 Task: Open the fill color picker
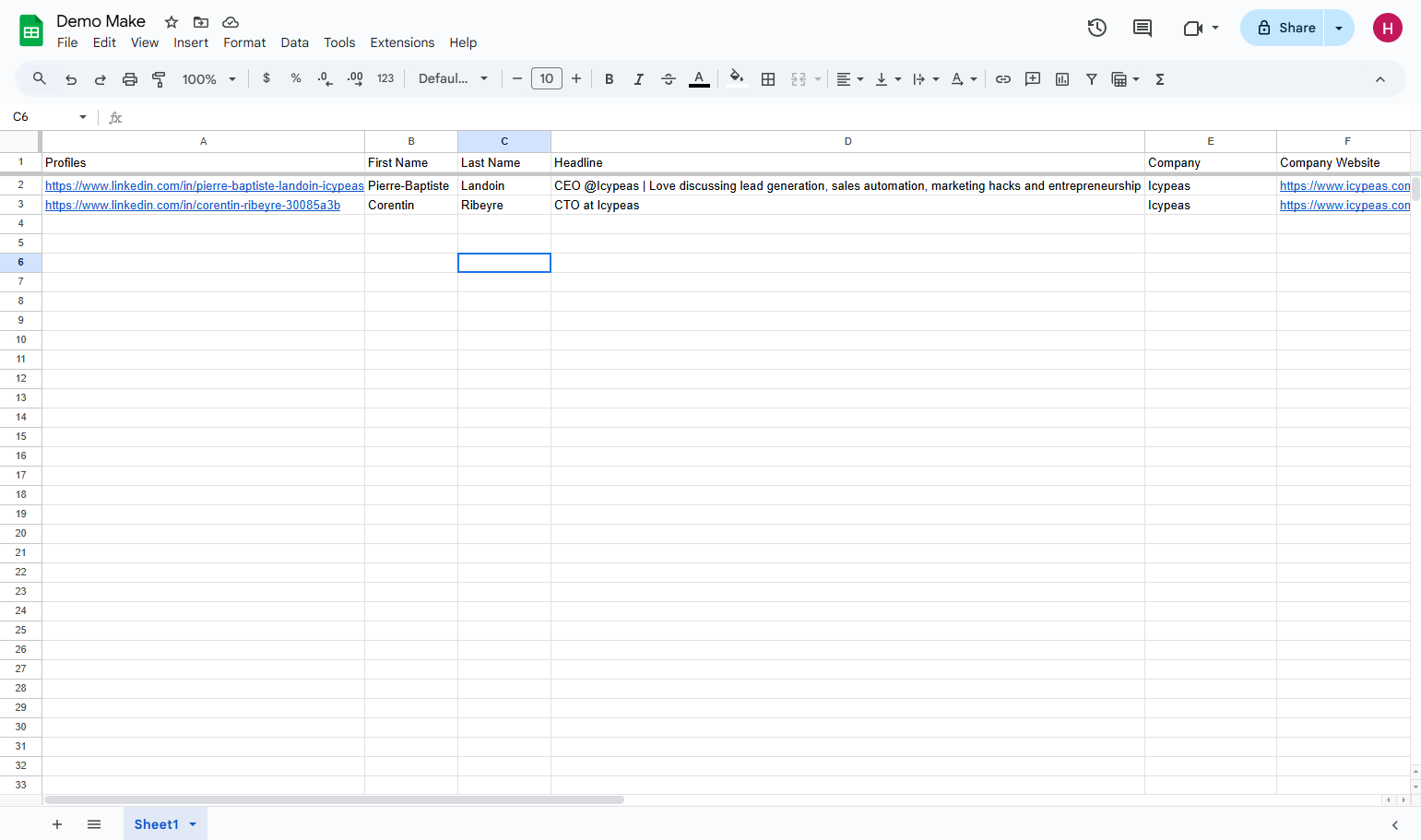tap(736, 78)
